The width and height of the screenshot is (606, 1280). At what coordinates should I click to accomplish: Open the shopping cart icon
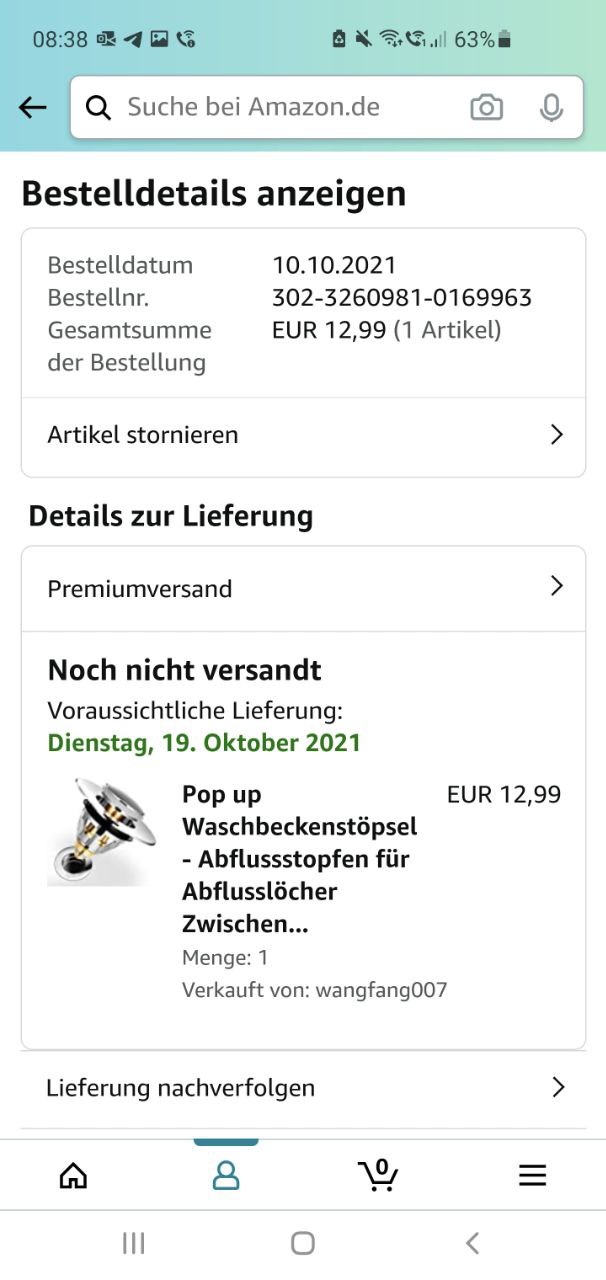[378, 1175]
